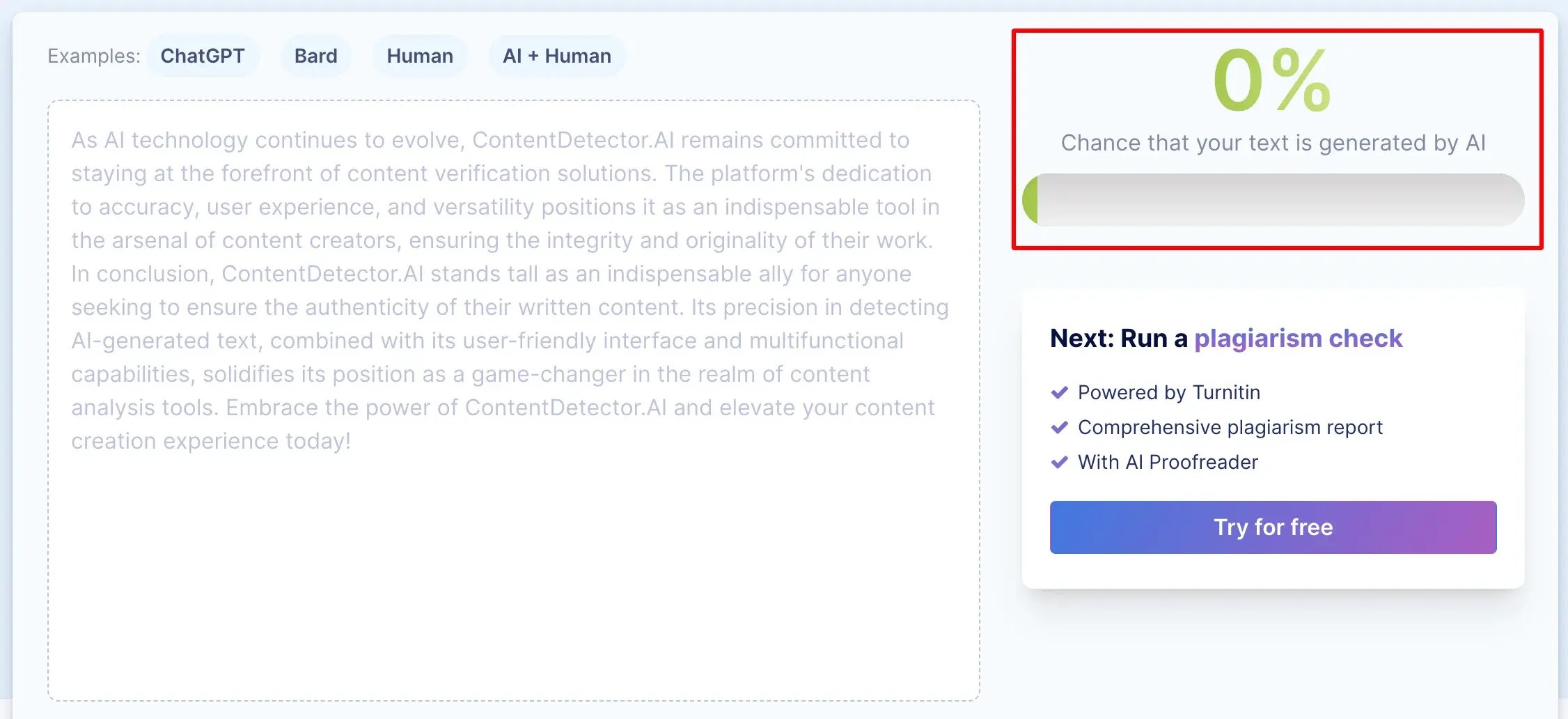Load the ChatGPT example text
Image resolution: width=1568 pixels, height=719 pixels.
[203, 56]
